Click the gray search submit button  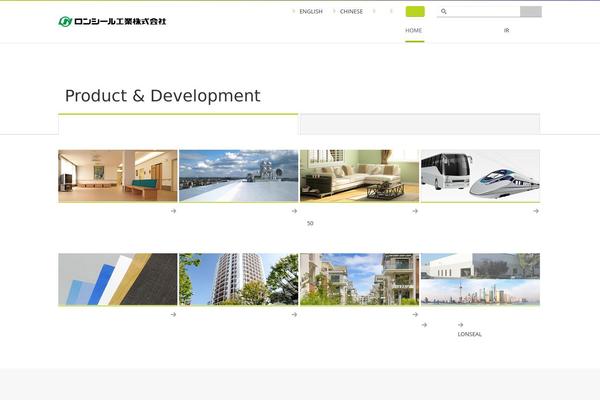point(531,11)
